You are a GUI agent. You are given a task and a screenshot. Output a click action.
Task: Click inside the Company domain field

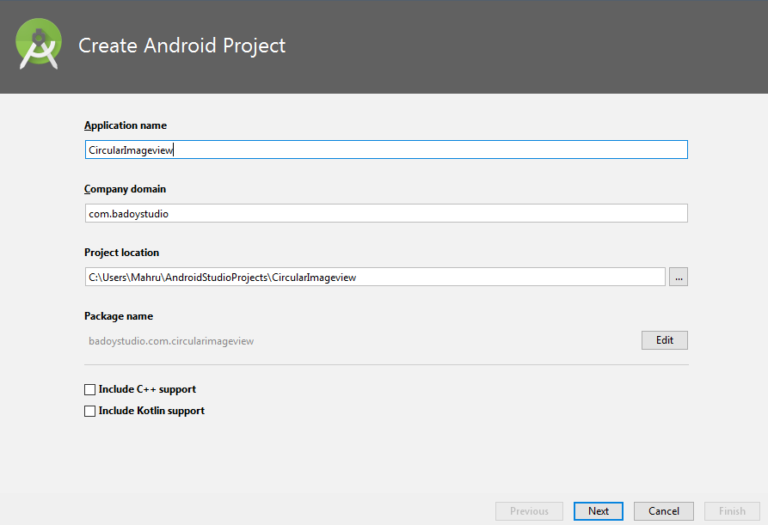386,213
